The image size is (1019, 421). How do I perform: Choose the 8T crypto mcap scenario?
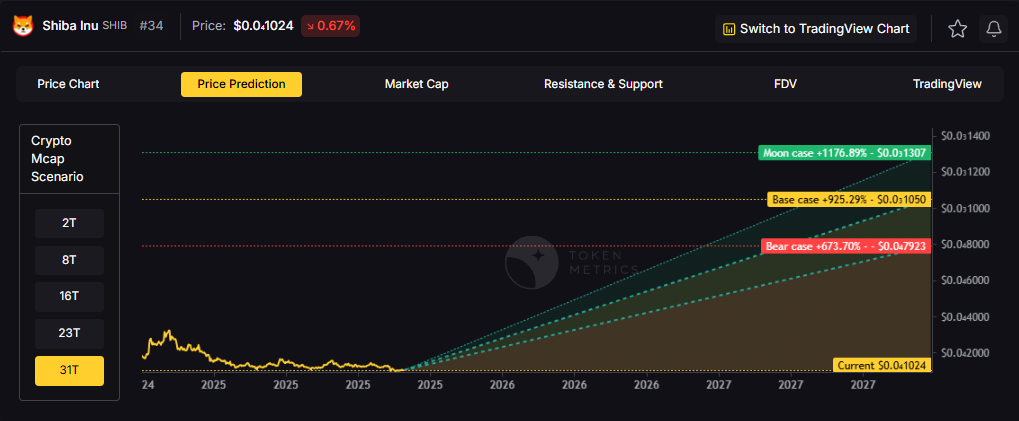coord(70,260)
